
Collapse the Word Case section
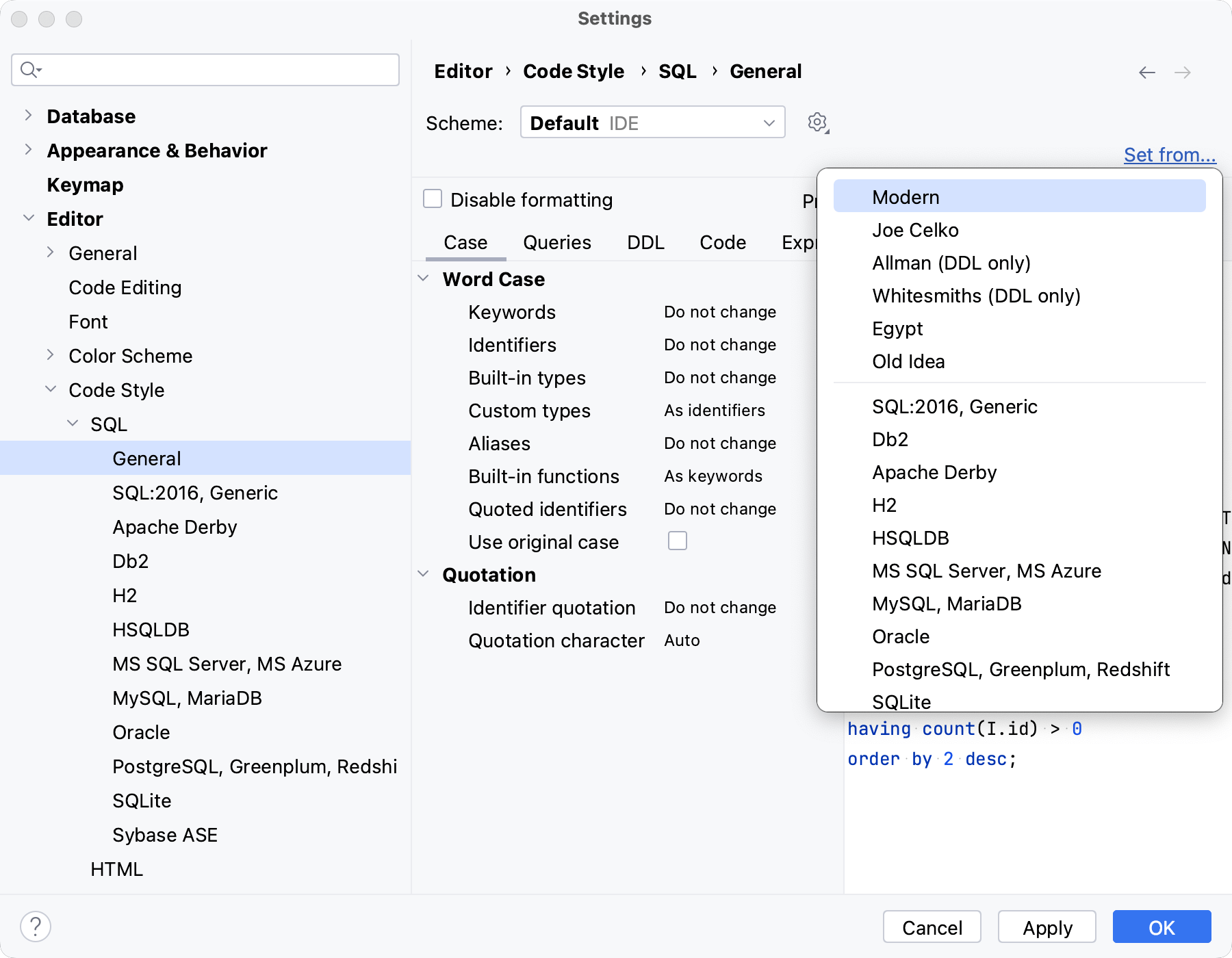point(424,279)
